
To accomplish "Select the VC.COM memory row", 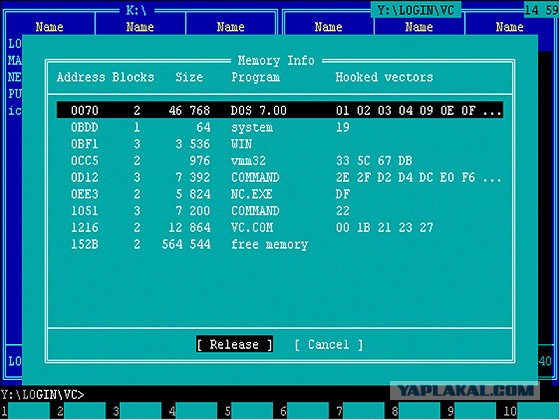I will point(280,228).
